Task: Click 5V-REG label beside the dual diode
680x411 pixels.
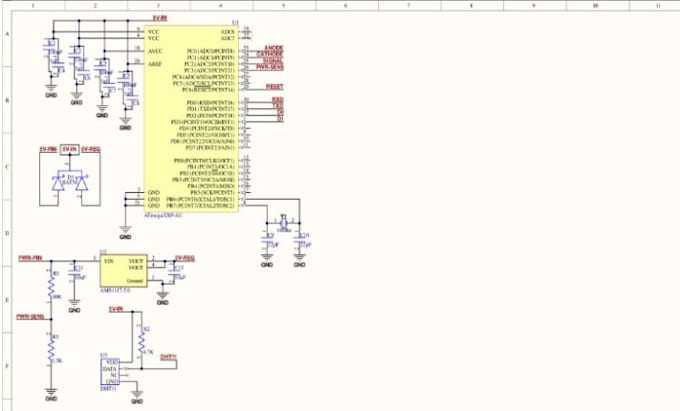Action: pyautogui.click(x=91, y=149)
